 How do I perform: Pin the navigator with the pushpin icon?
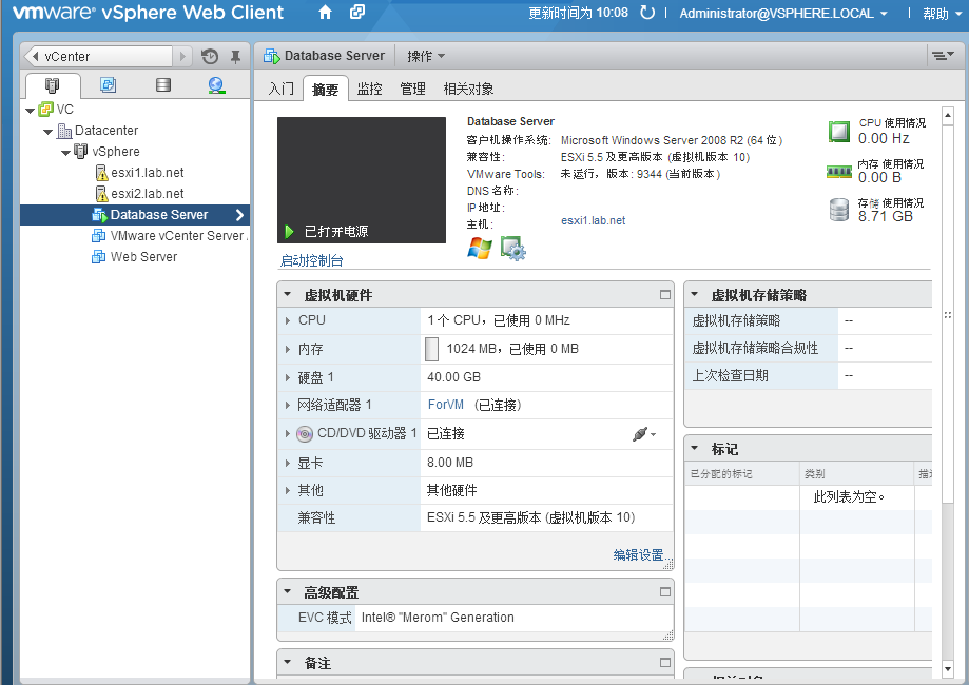235,57
